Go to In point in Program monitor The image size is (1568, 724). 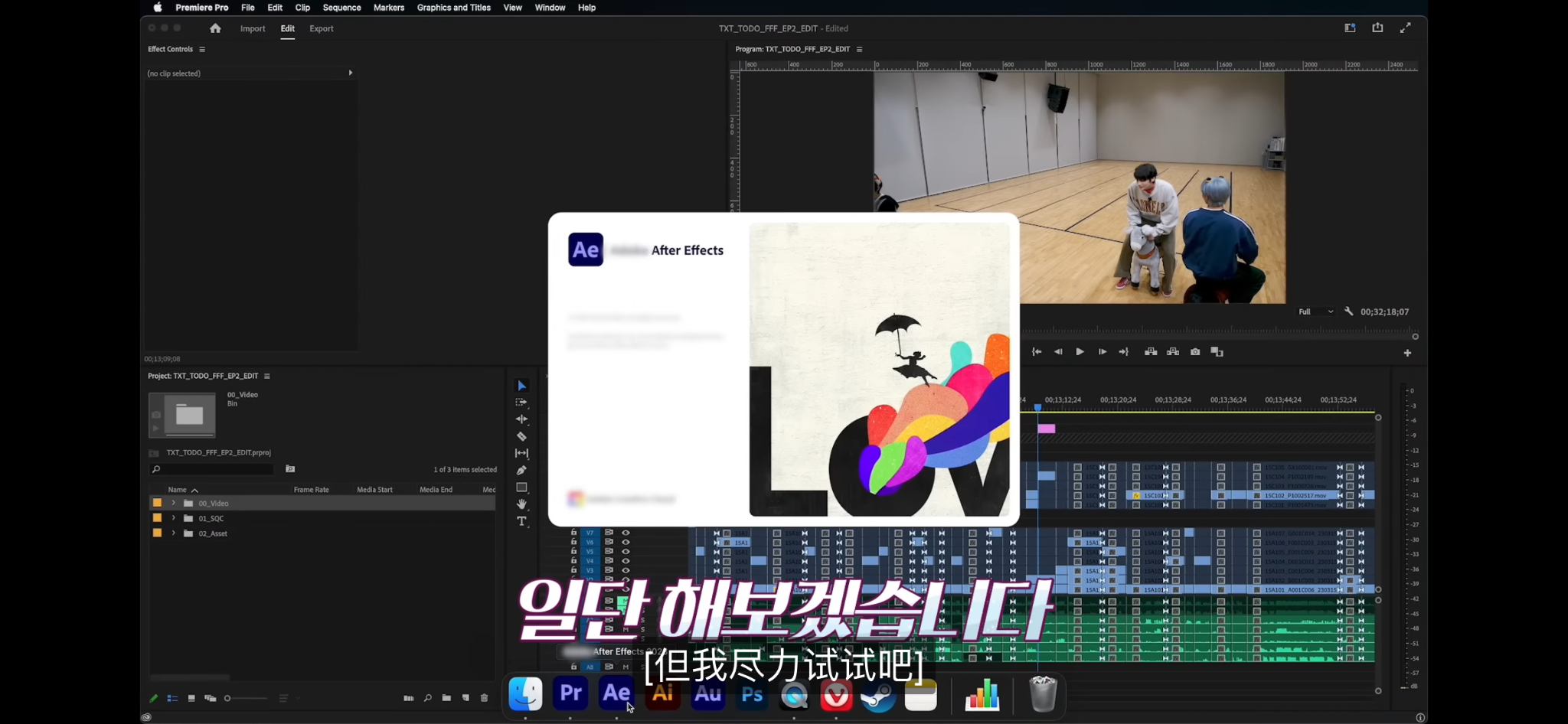pyautogui.click(x=1037, y=352)
